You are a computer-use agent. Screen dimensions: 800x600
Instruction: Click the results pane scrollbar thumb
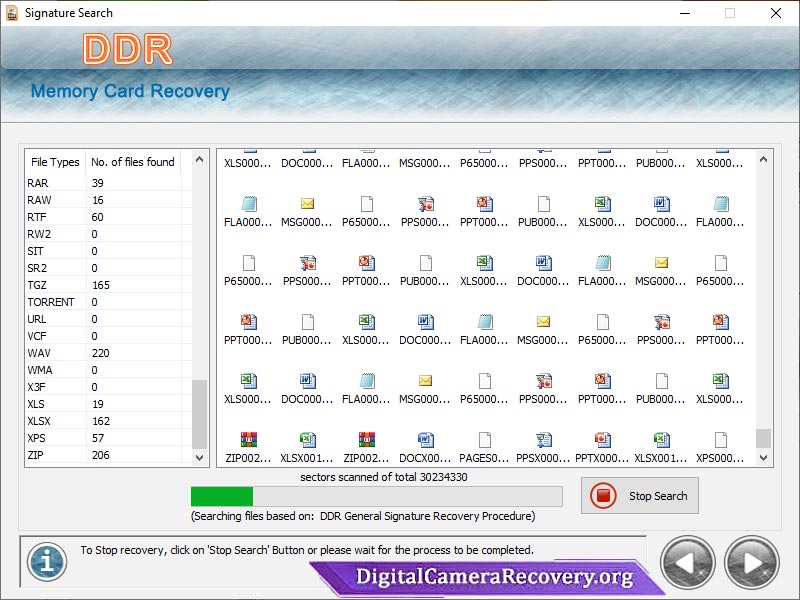[x=765, y=438]
